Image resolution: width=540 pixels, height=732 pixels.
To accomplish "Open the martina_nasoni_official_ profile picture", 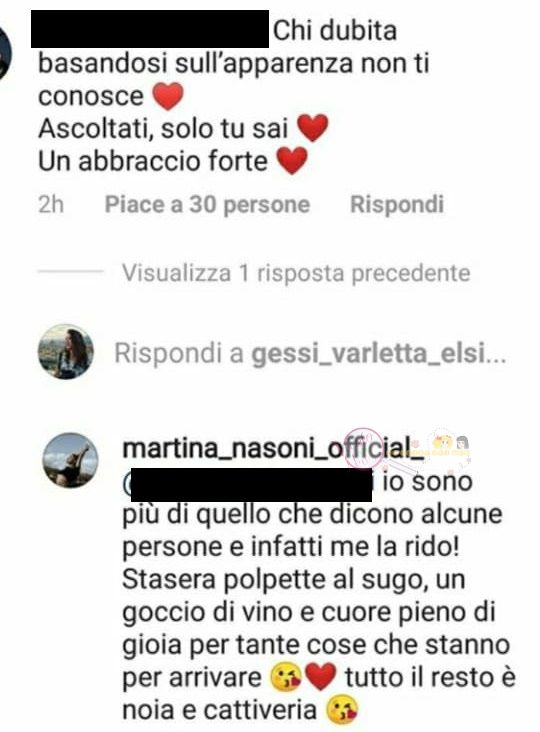I will tap(70, 460).
